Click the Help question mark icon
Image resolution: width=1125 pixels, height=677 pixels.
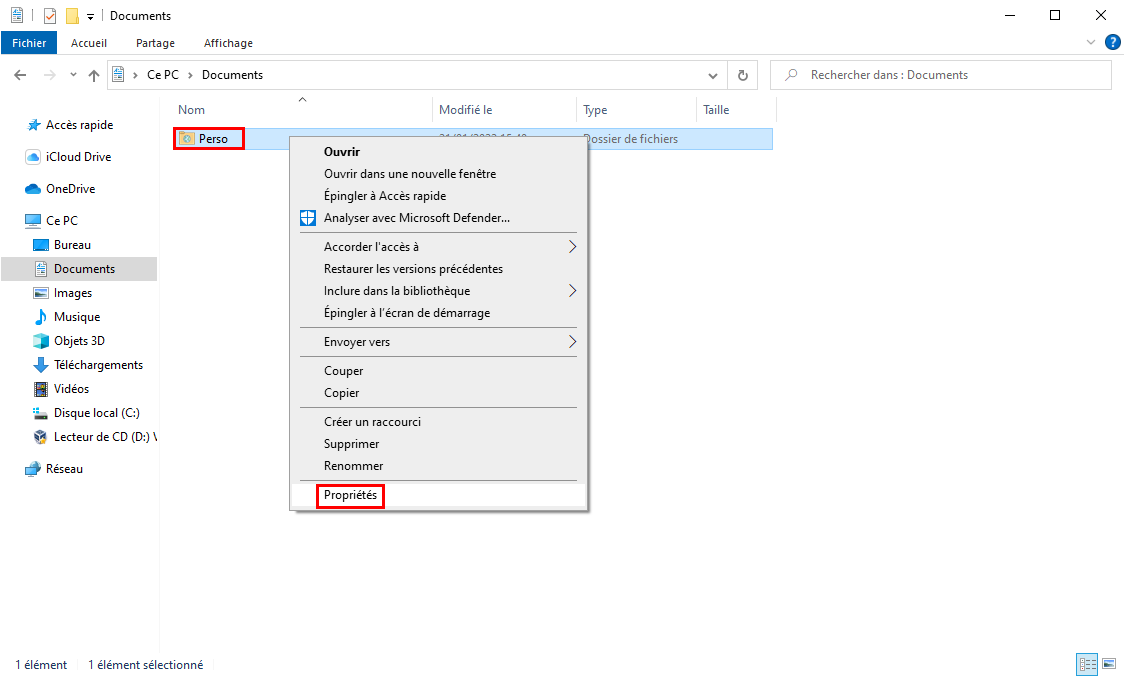1113,42
